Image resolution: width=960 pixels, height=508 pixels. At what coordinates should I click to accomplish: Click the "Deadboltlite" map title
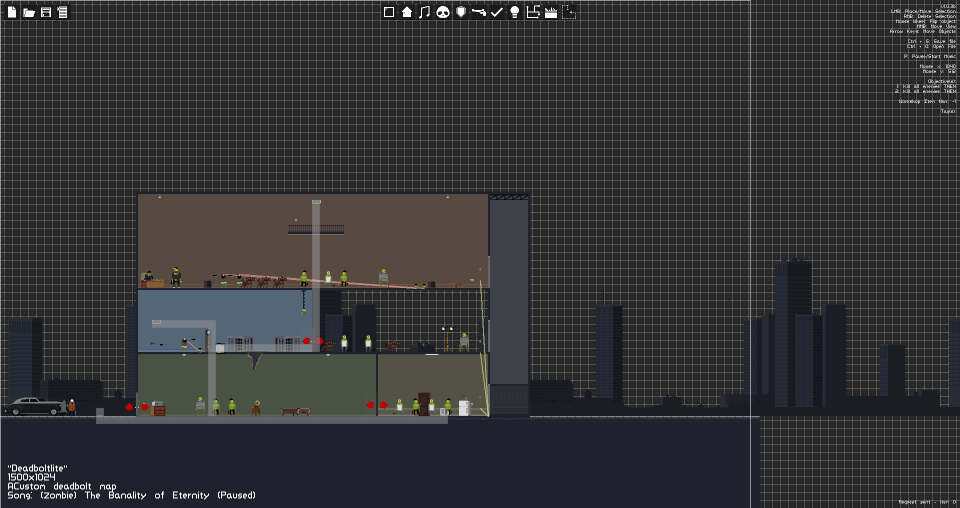point(38,468)
